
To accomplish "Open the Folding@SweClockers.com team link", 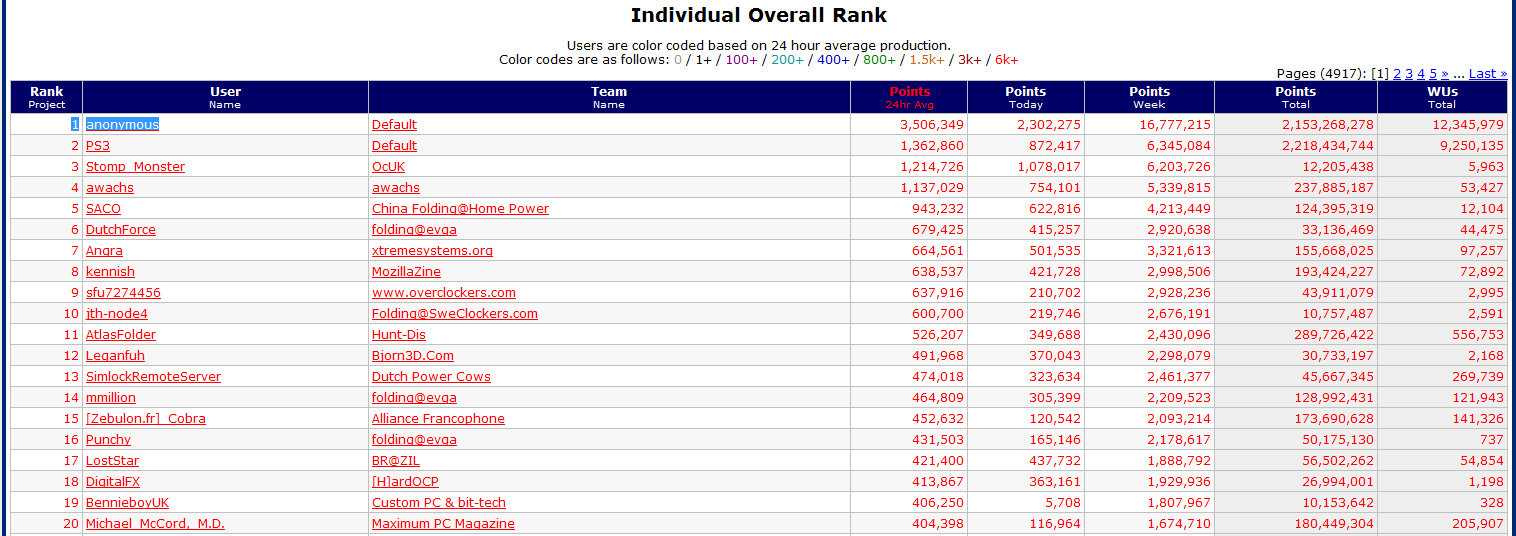I will pos(455,314).
